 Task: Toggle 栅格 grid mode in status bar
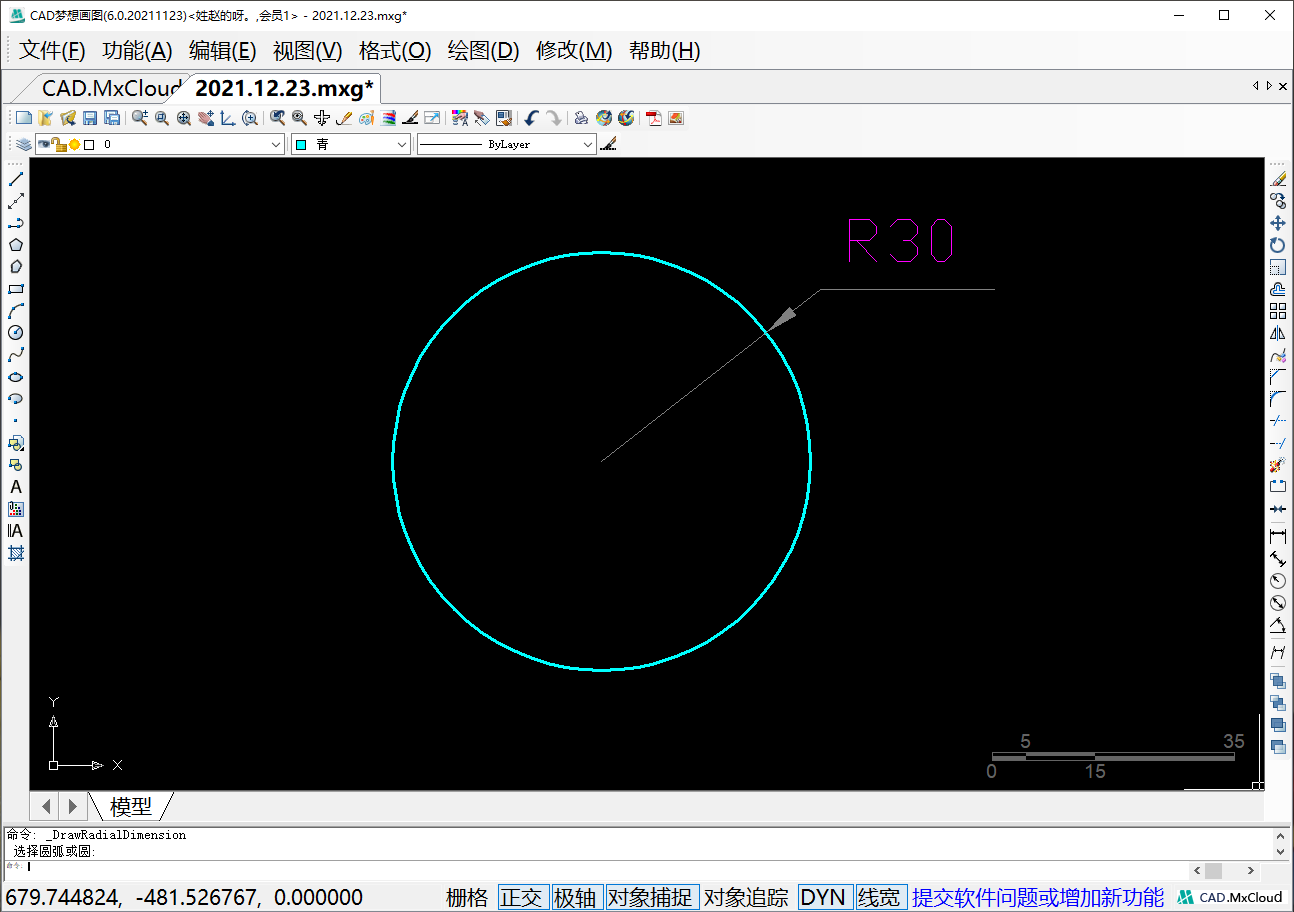[467, 897]
